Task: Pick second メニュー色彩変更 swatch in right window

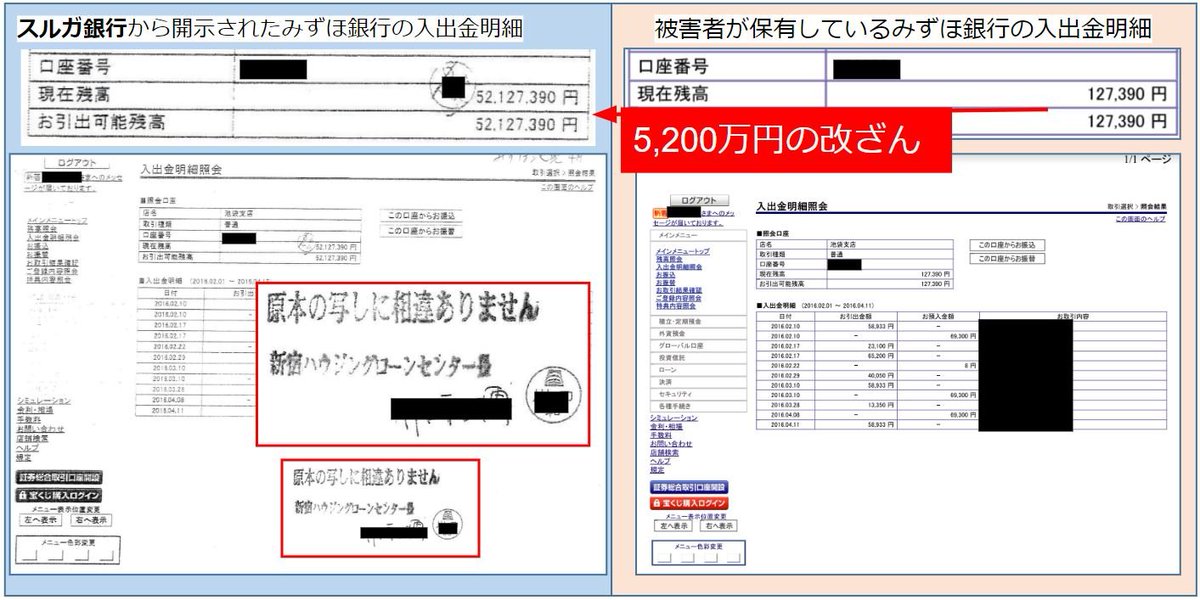Action: point(688,558)
